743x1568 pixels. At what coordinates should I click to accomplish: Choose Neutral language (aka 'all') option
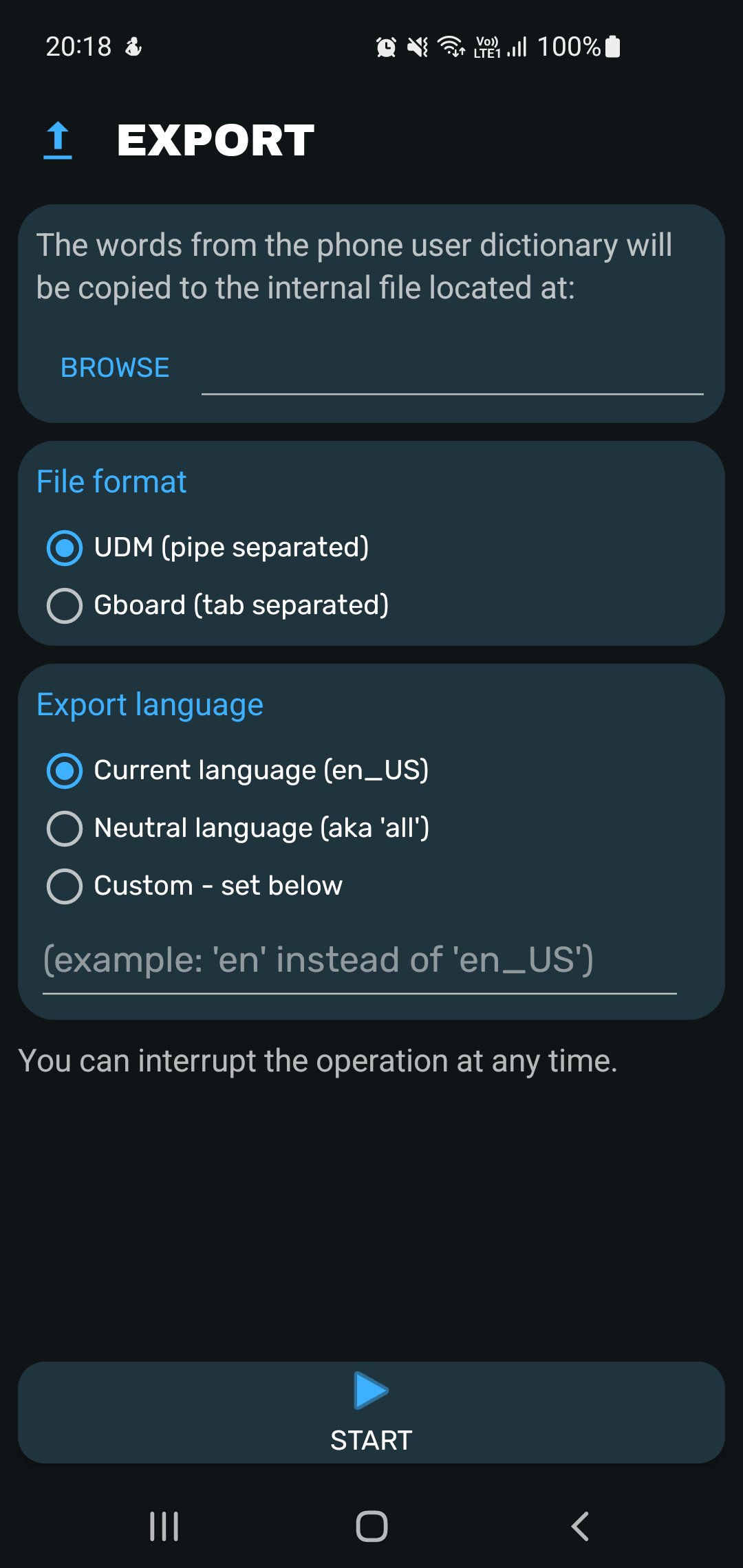[x=65, y=829]
